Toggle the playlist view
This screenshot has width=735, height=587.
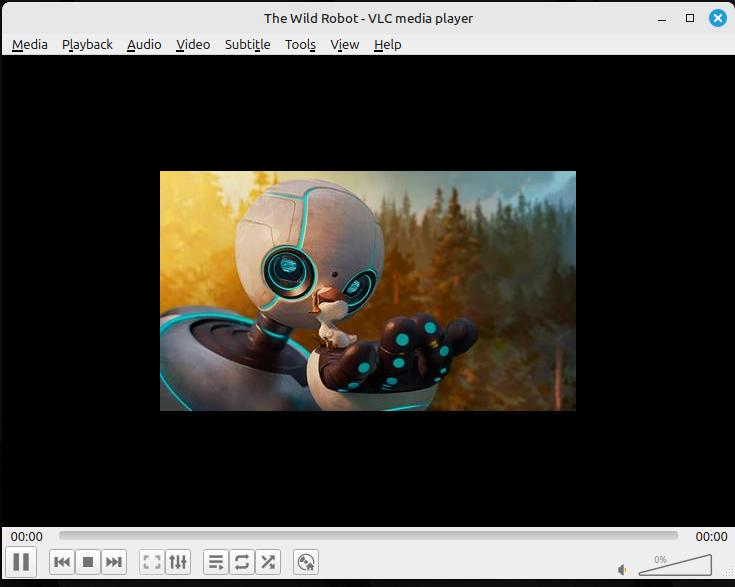pos(216,562)
